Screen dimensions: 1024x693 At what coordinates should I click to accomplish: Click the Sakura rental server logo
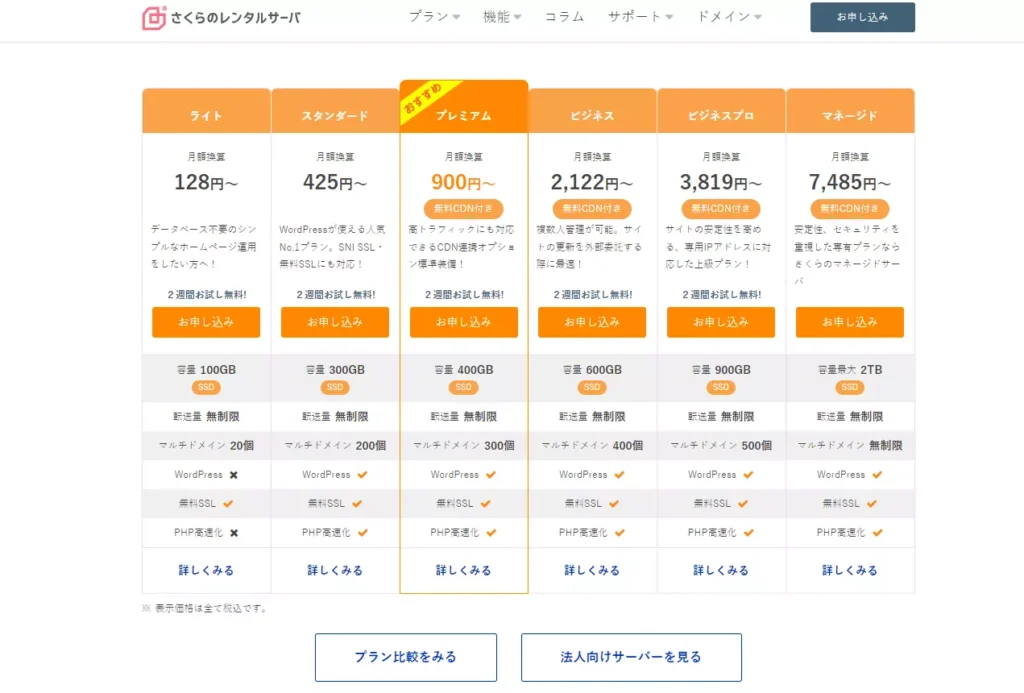click(221, 18)
